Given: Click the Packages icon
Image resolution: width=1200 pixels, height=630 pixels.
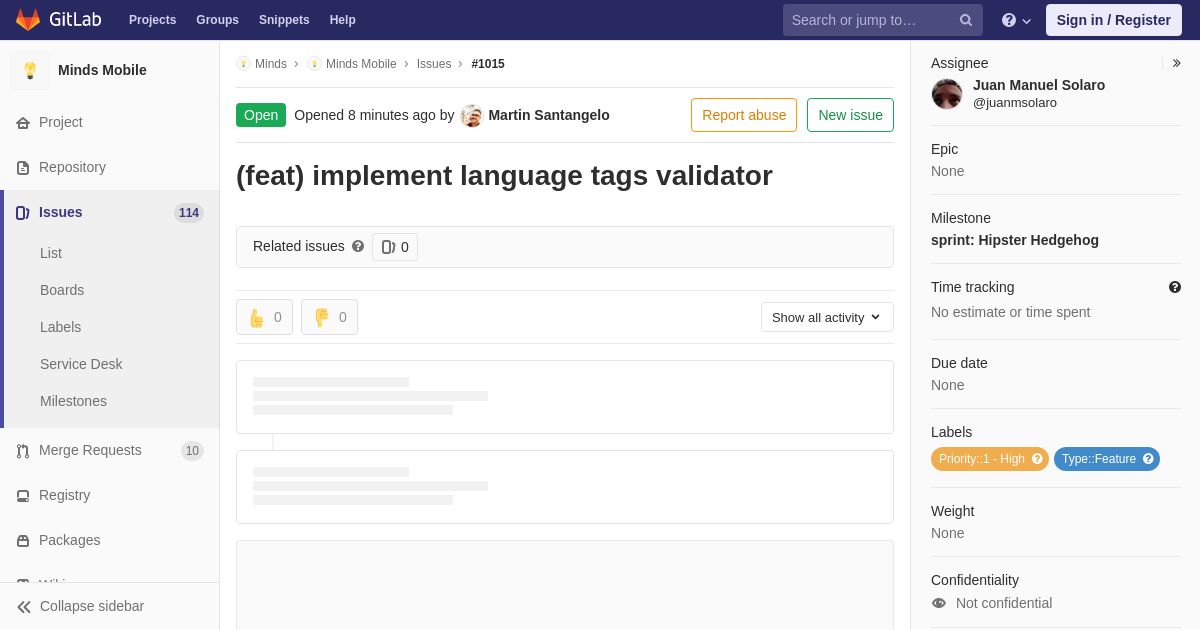Looking at the screenshot, I should pyautogui.click(x=23, y=541).
